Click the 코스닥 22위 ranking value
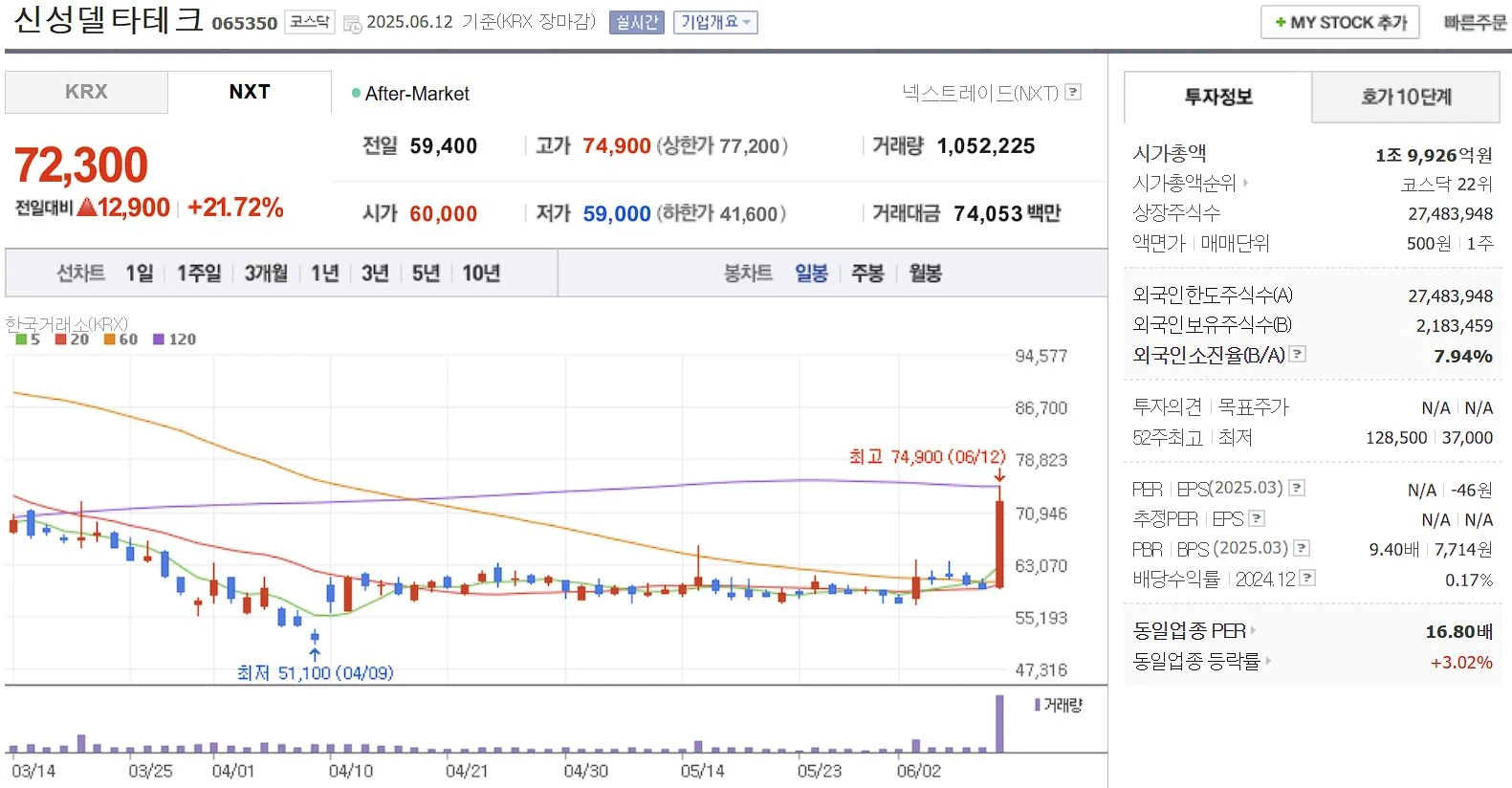The width and height of the screenshot is (1512, 788). click(1447, 185)
